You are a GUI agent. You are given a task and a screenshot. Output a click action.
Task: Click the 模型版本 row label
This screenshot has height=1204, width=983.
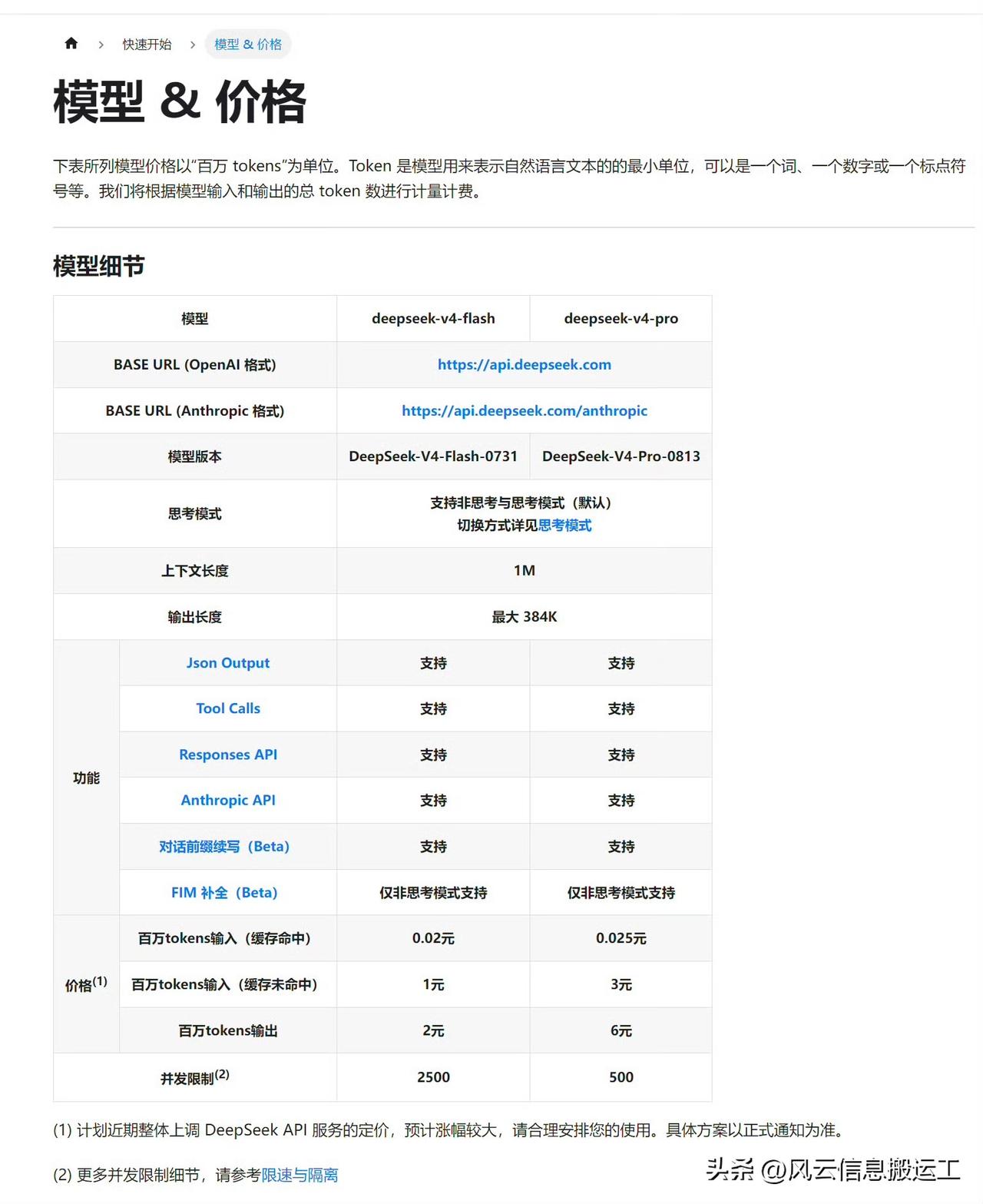click(195, 456)
